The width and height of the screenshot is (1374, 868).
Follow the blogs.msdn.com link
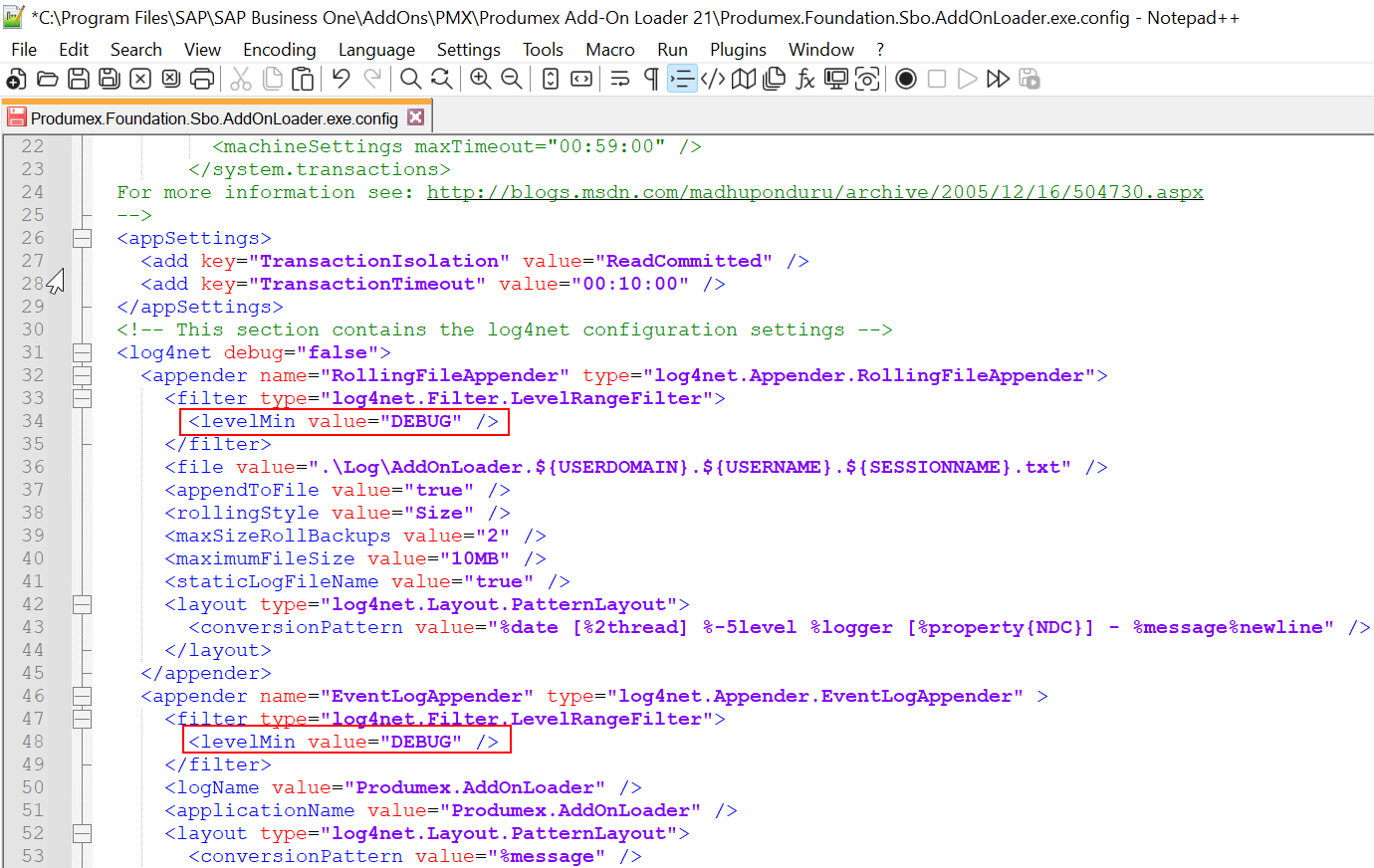tap(815, 192)
